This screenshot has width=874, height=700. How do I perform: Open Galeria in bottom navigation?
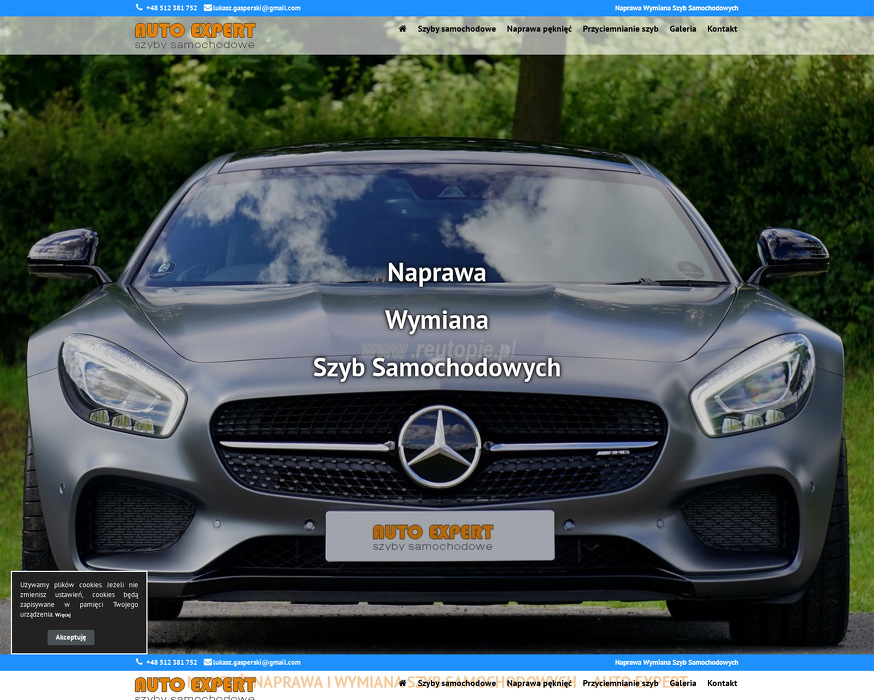pyautogui.click(x=683, y=683)
